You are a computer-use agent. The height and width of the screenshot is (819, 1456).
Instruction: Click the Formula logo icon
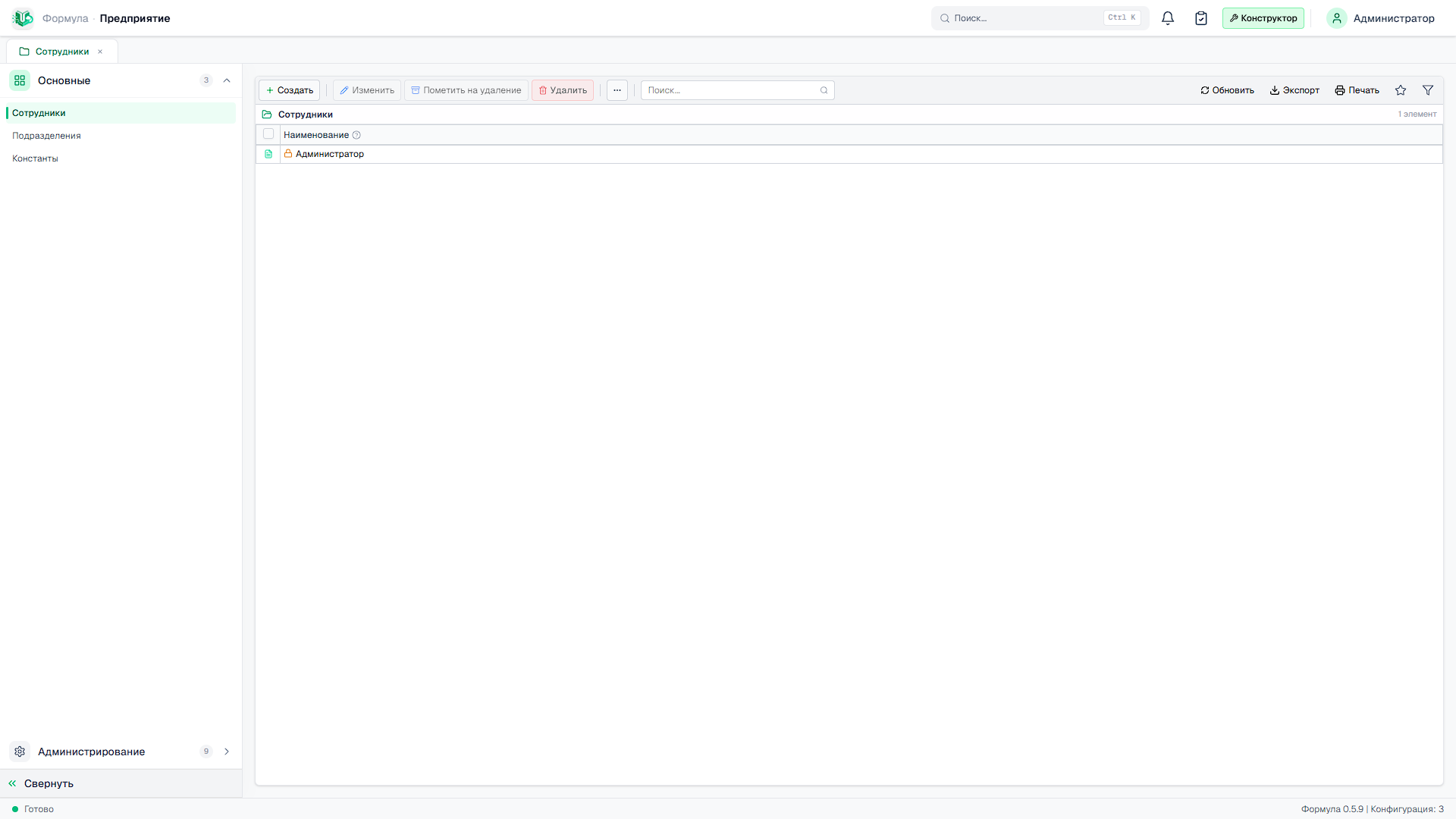coord(23,18)
